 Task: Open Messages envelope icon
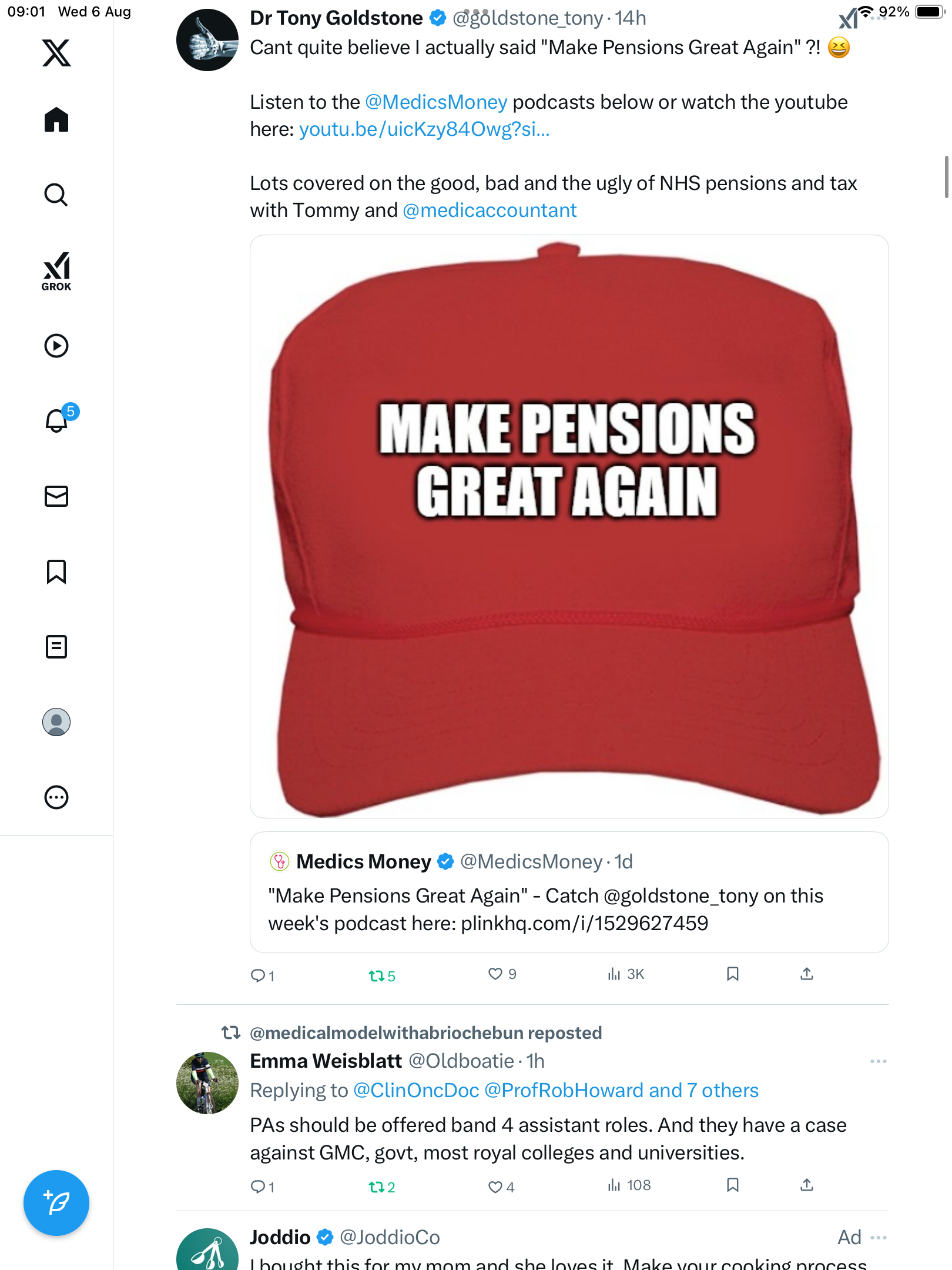pyautogui.click(x=56, y=496)
